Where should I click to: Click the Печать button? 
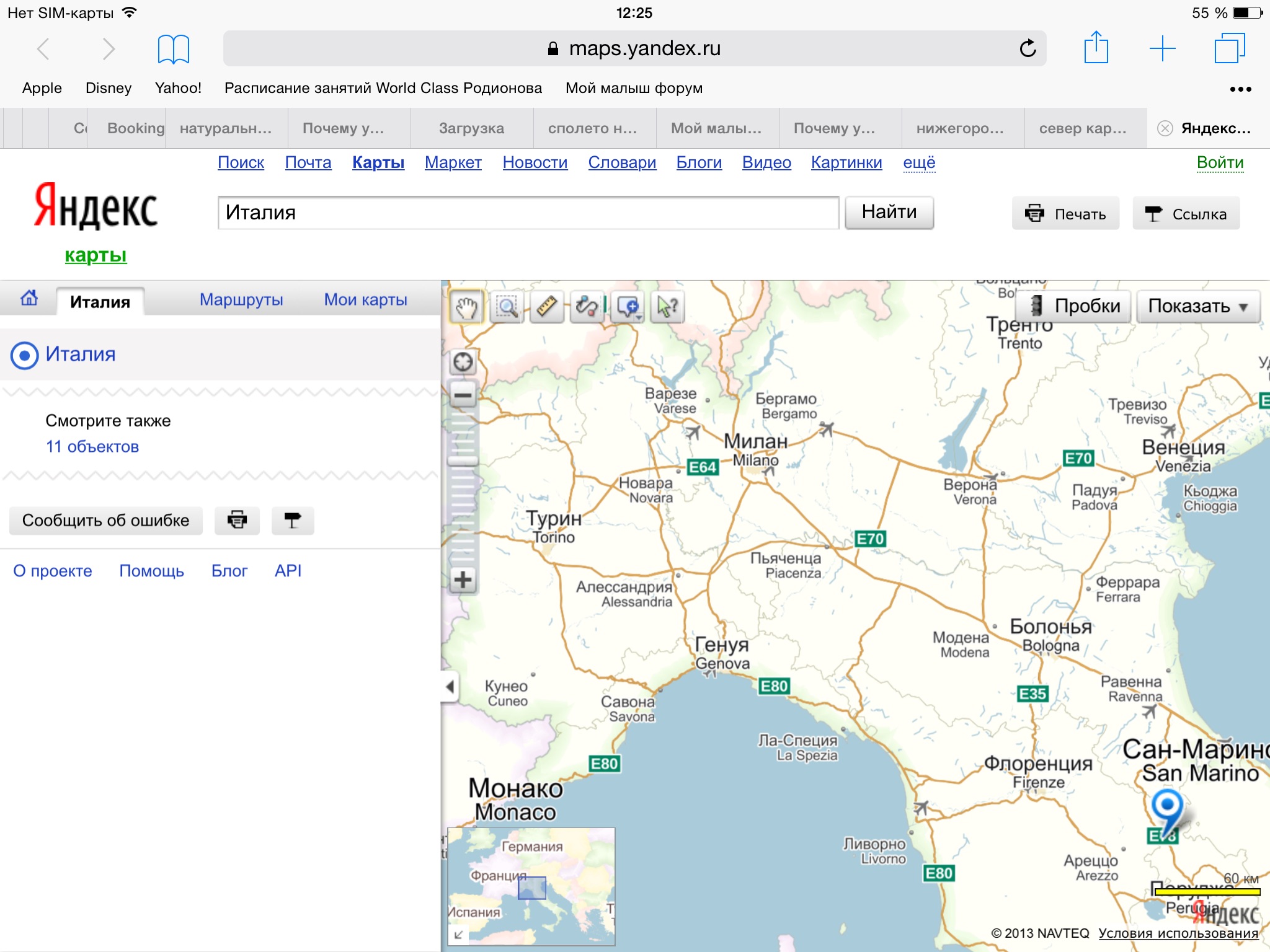pyautogui.click(x=1065, y=214)
